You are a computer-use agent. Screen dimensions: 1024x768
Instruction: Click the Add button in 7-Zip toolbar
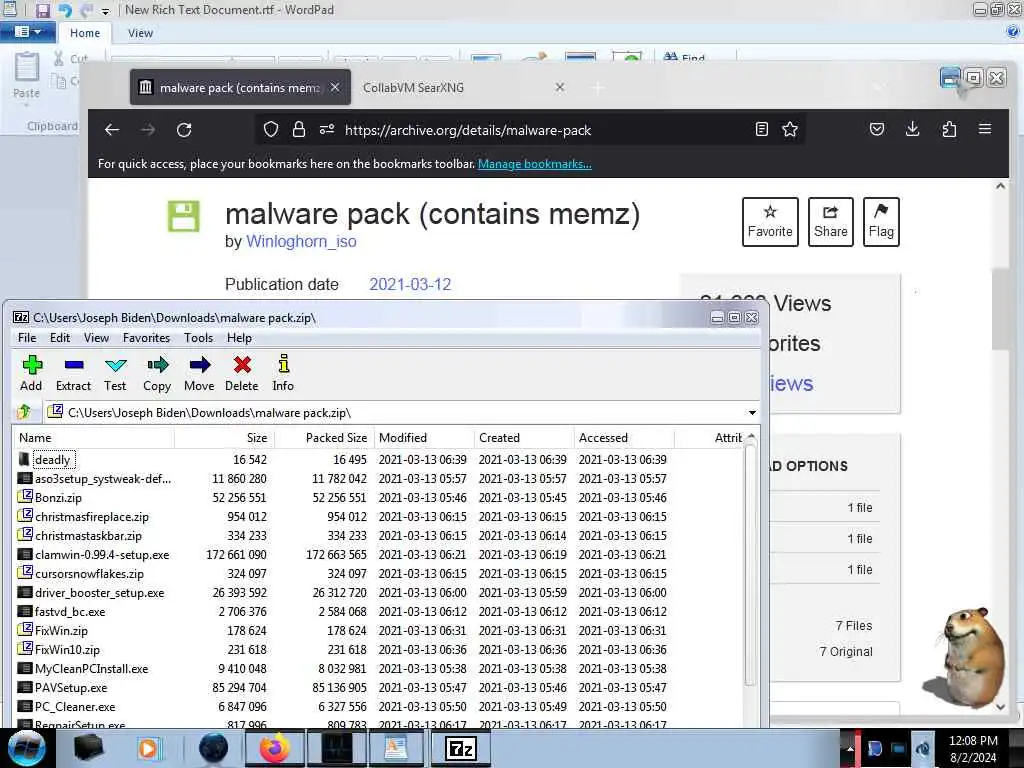(31, 373)
